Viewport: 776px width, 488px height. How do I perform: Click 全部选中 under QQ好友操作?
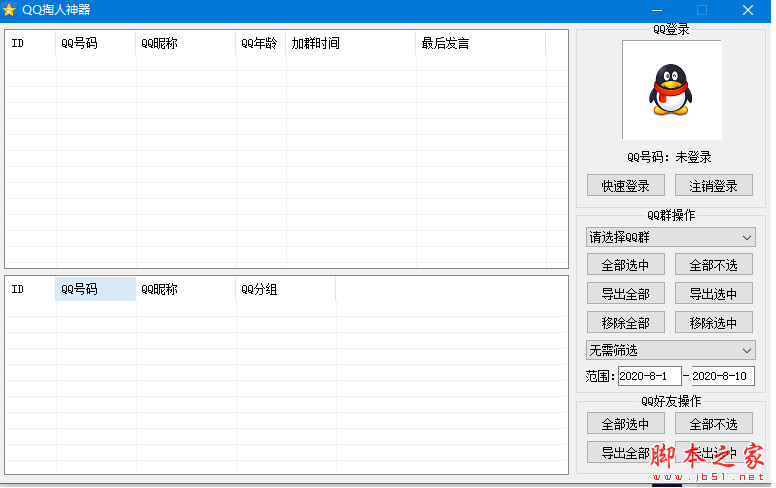[x=625, y=423]
